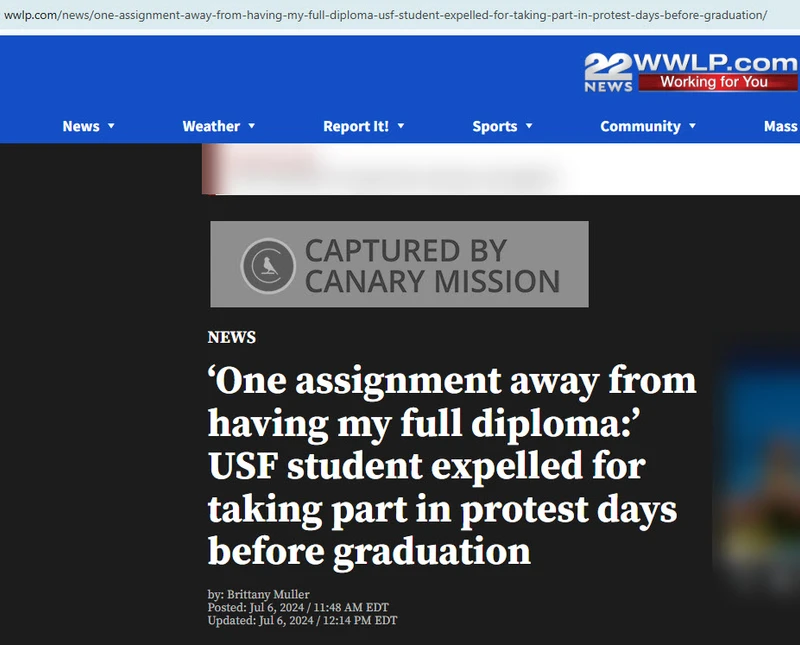Click the blurred ad banner below navigation
The image size is (800, 645).
(x=501, y=169)
